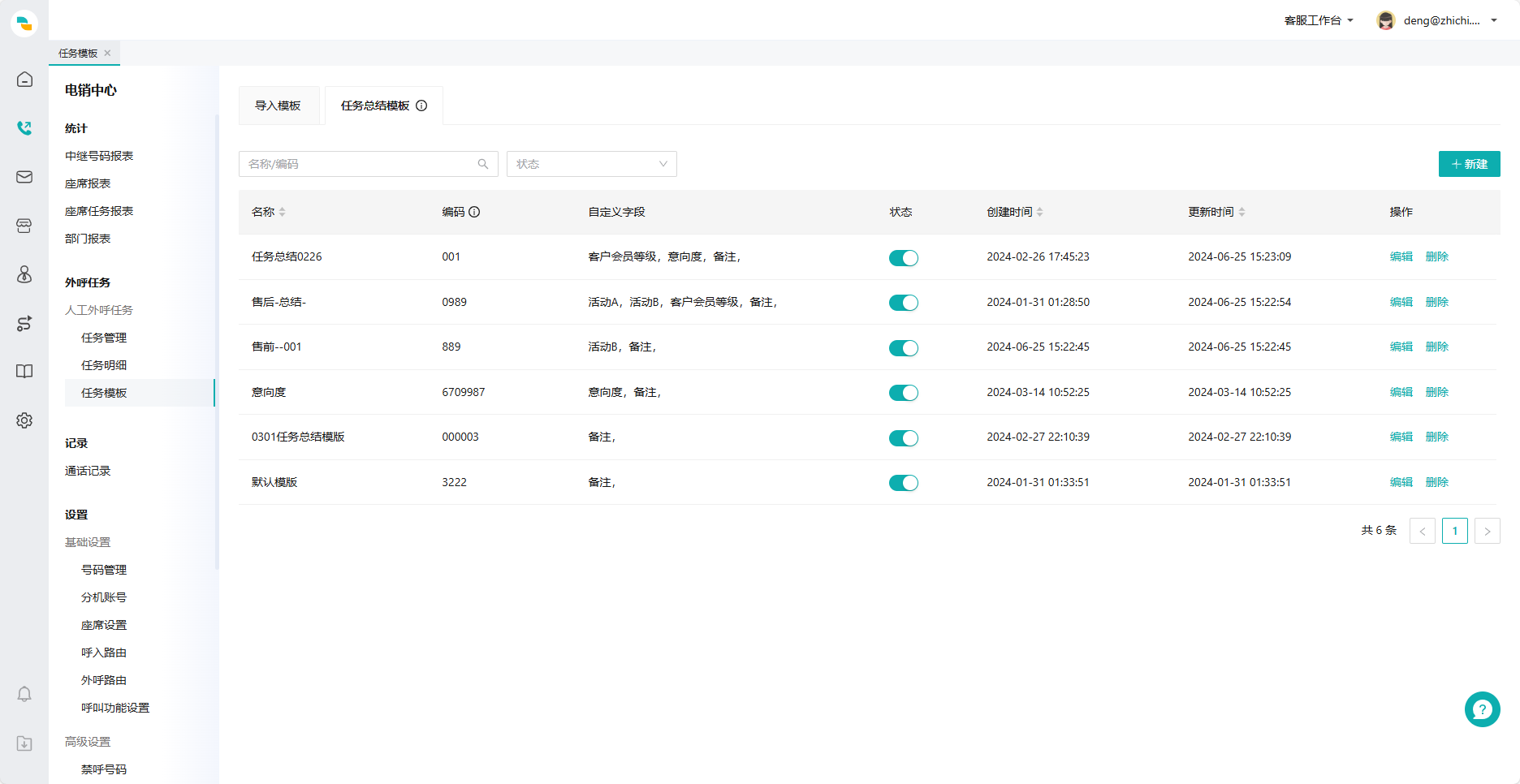Click the info icon beside 任务总结模板 tab
The width and height of the screenshot is (1520, 784).
[421, 106]
